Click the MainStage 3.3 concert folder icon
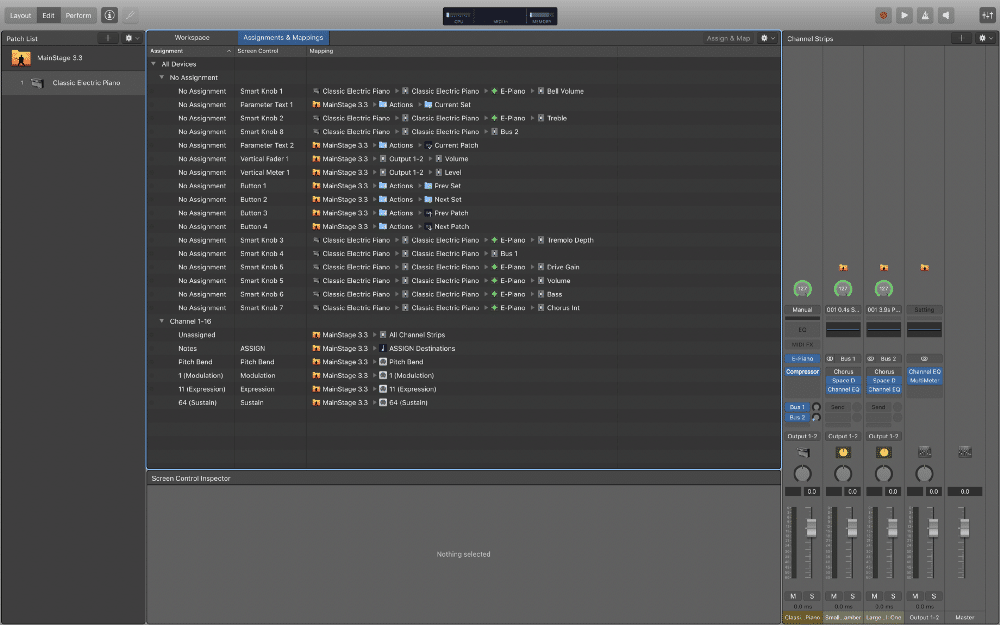 (21, 59)
